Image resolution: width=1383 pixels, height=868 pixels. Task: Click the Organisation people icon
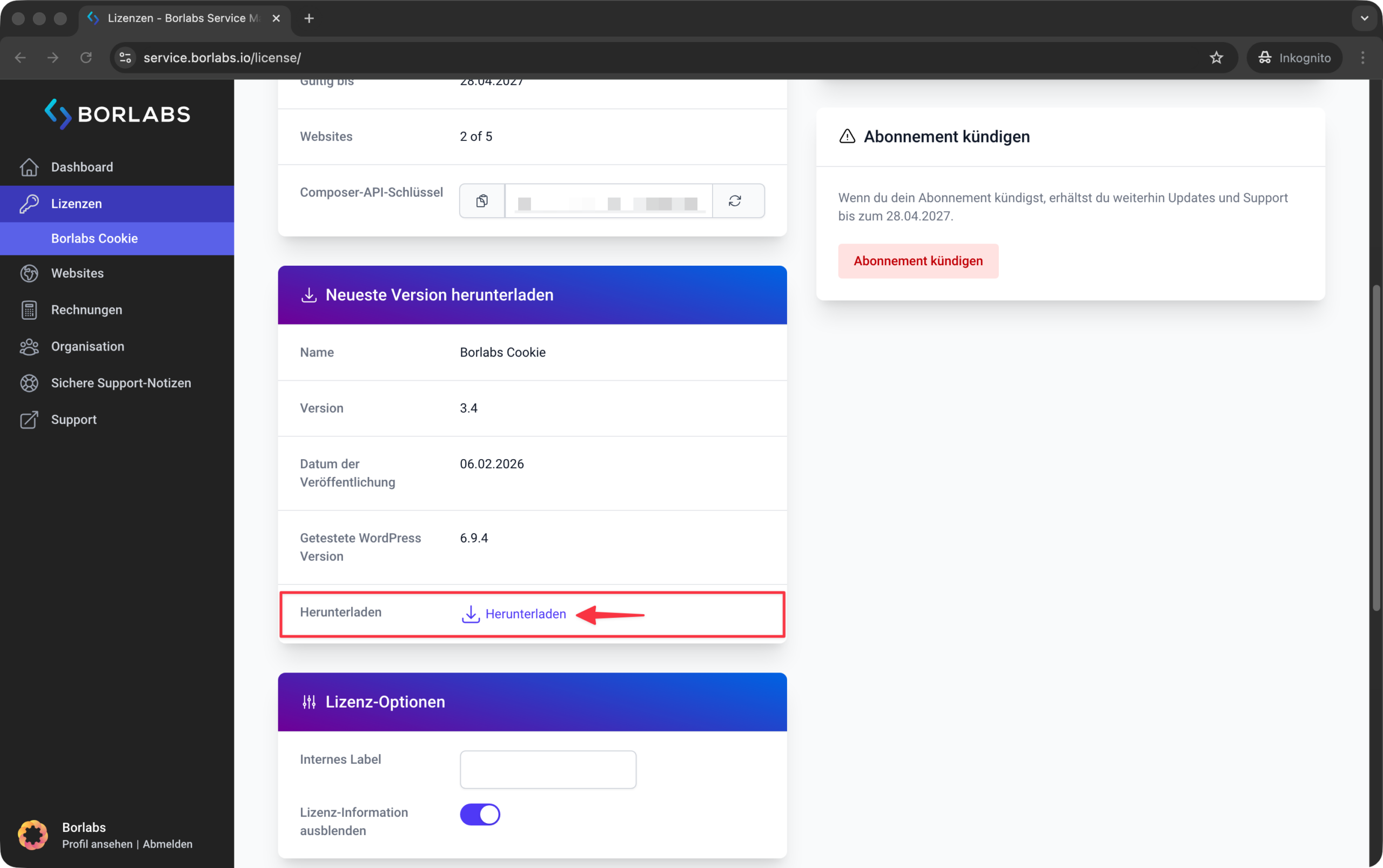pyautogui.click(x=29, y=347)
